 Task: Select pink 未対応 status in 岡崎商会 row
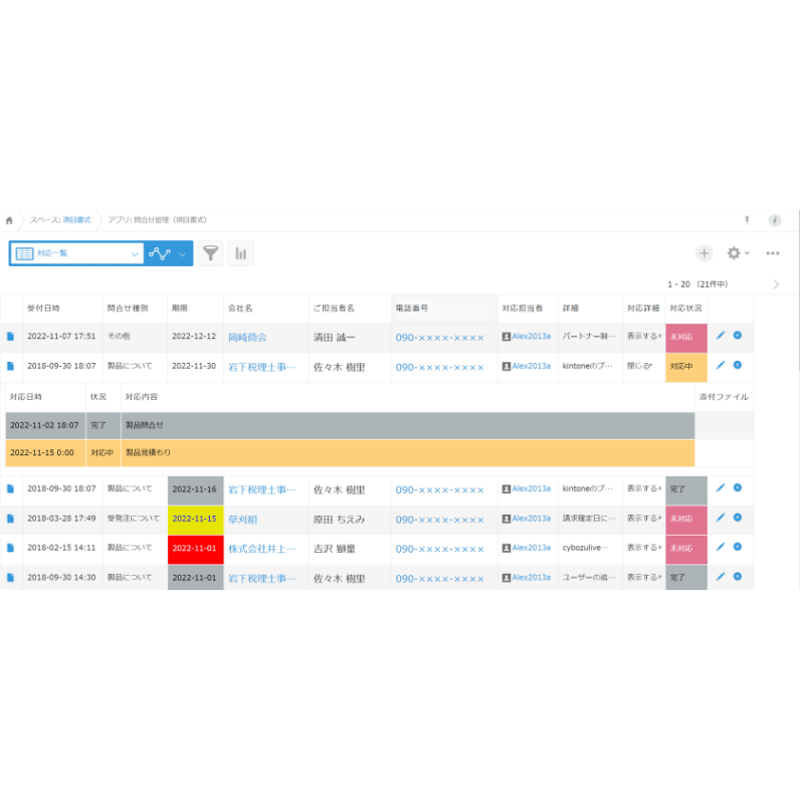point(686,338)
